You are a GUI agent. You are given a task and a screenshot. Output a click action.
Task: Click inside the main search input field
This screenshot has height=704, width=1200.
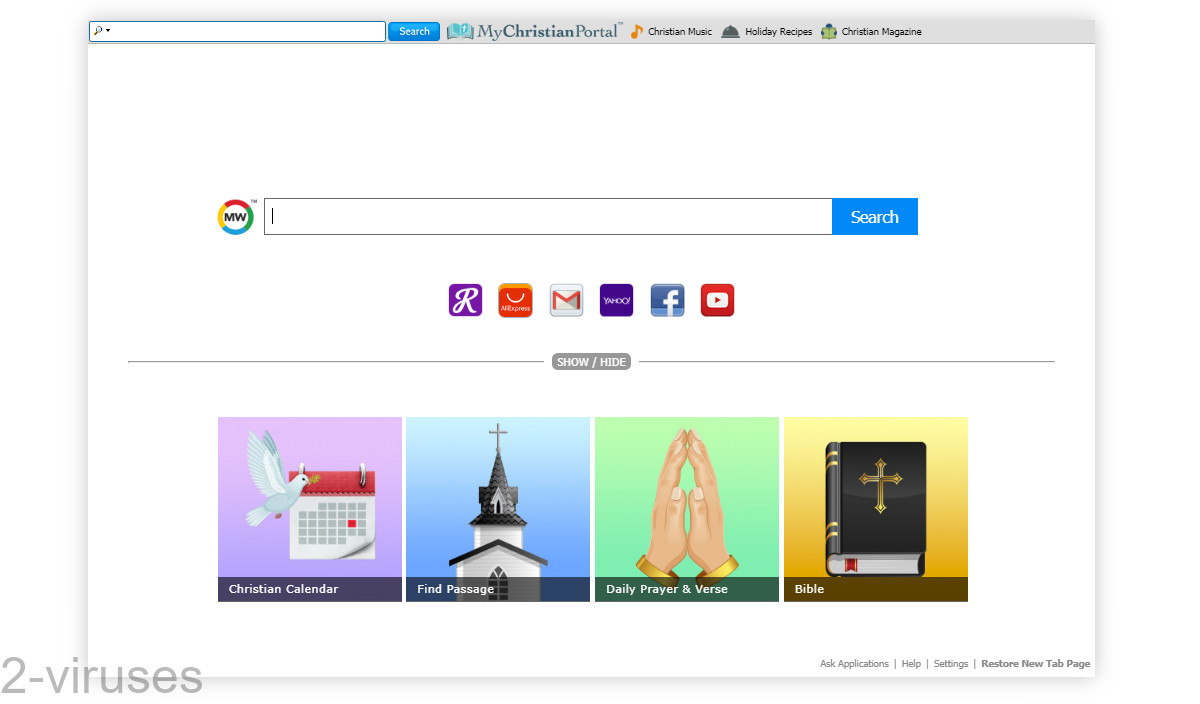[x=548, y=216]
